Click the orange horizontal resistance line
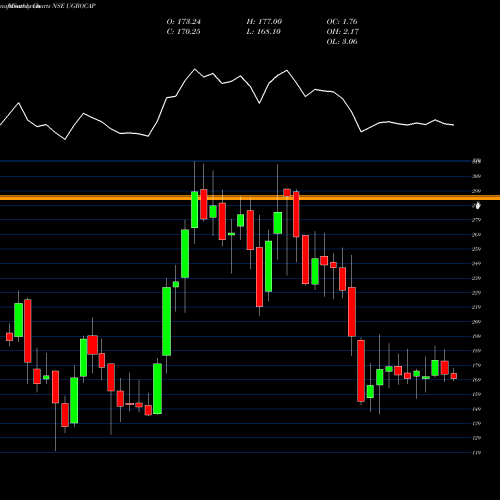Screen dimensions: 500x500 (x=250, y=198)
